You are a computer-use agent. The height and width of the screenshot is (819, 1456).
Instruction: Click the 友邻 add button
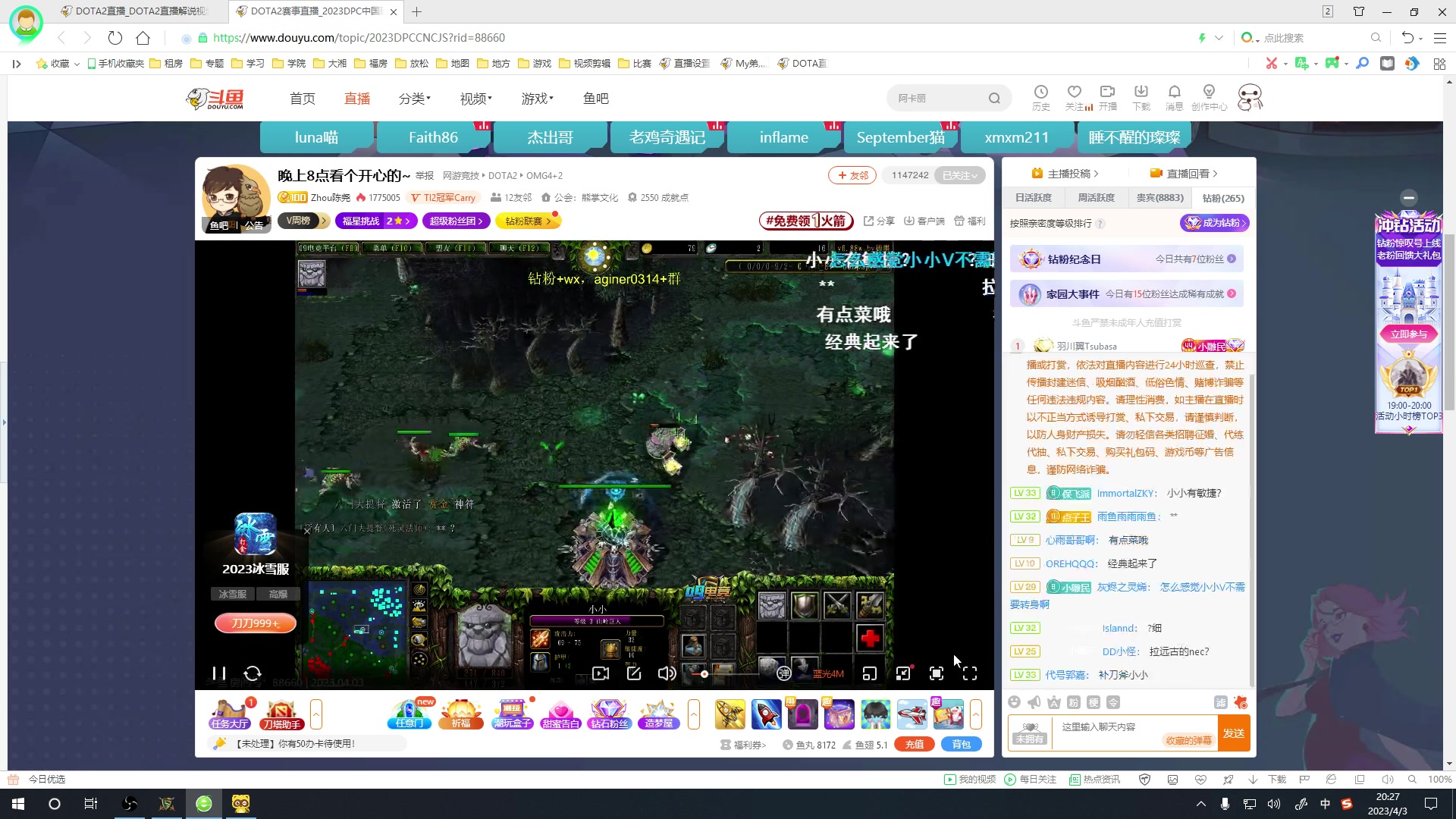[x=852, y=175]
